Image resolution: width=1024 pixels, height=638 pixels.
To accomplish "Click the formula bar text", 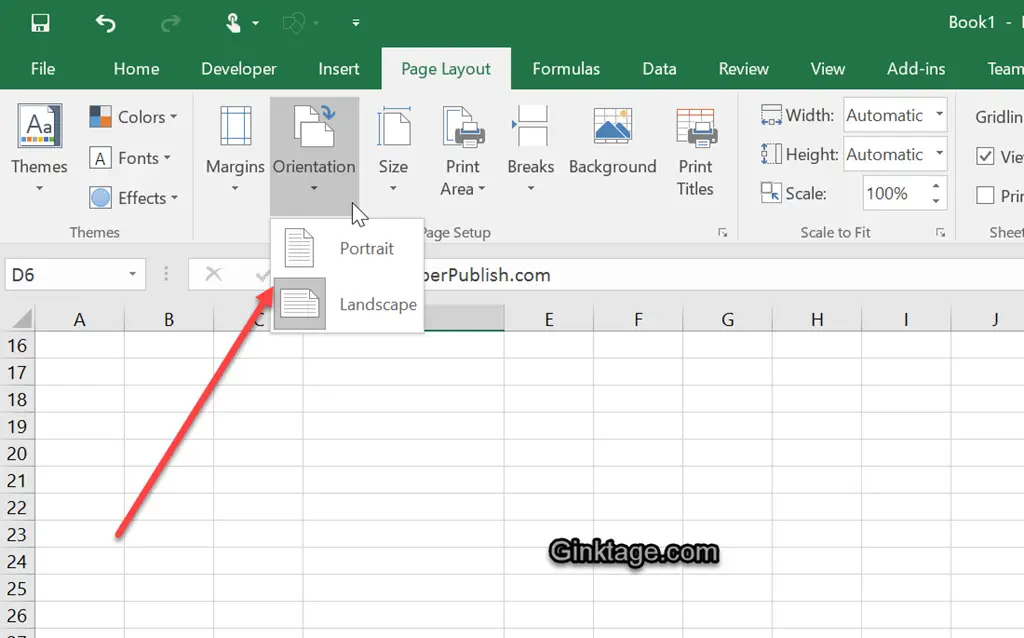I will 487,275.
